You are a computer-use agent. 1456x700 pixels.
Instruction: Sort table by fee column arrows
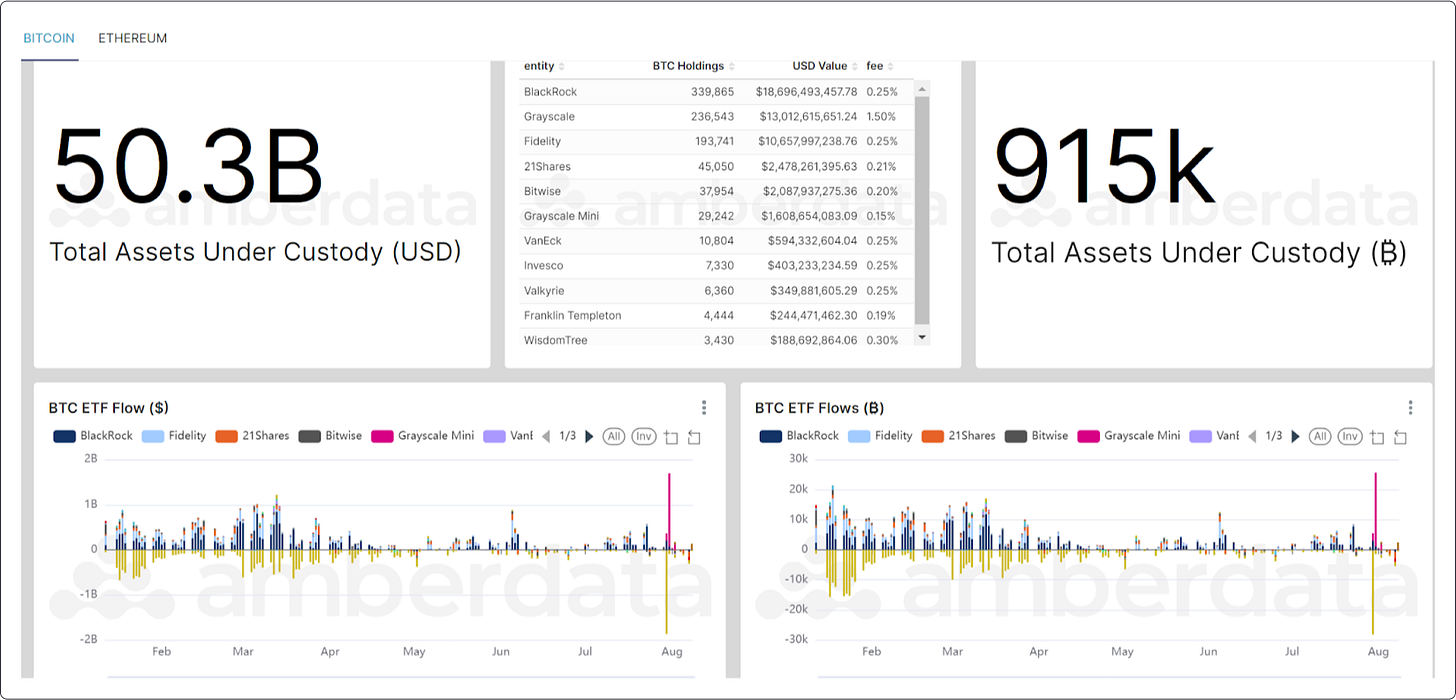(x=890, y=66)
